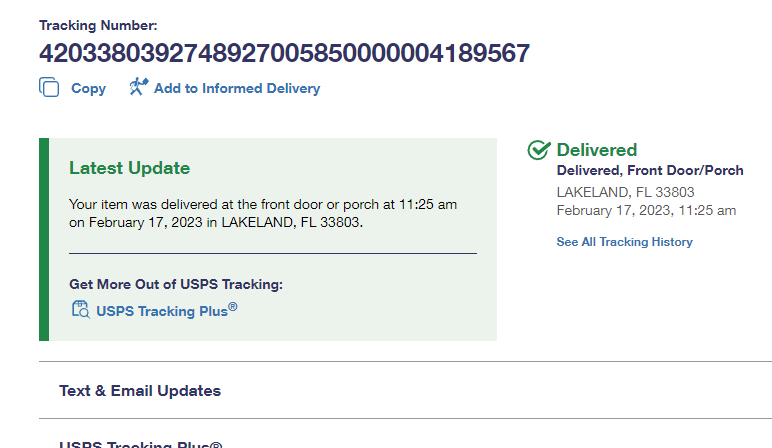Image resolution: width=772 pixels, height=448 pixels.
Task: Click the green "Delivered" status heading
Action: coord(596,150)
